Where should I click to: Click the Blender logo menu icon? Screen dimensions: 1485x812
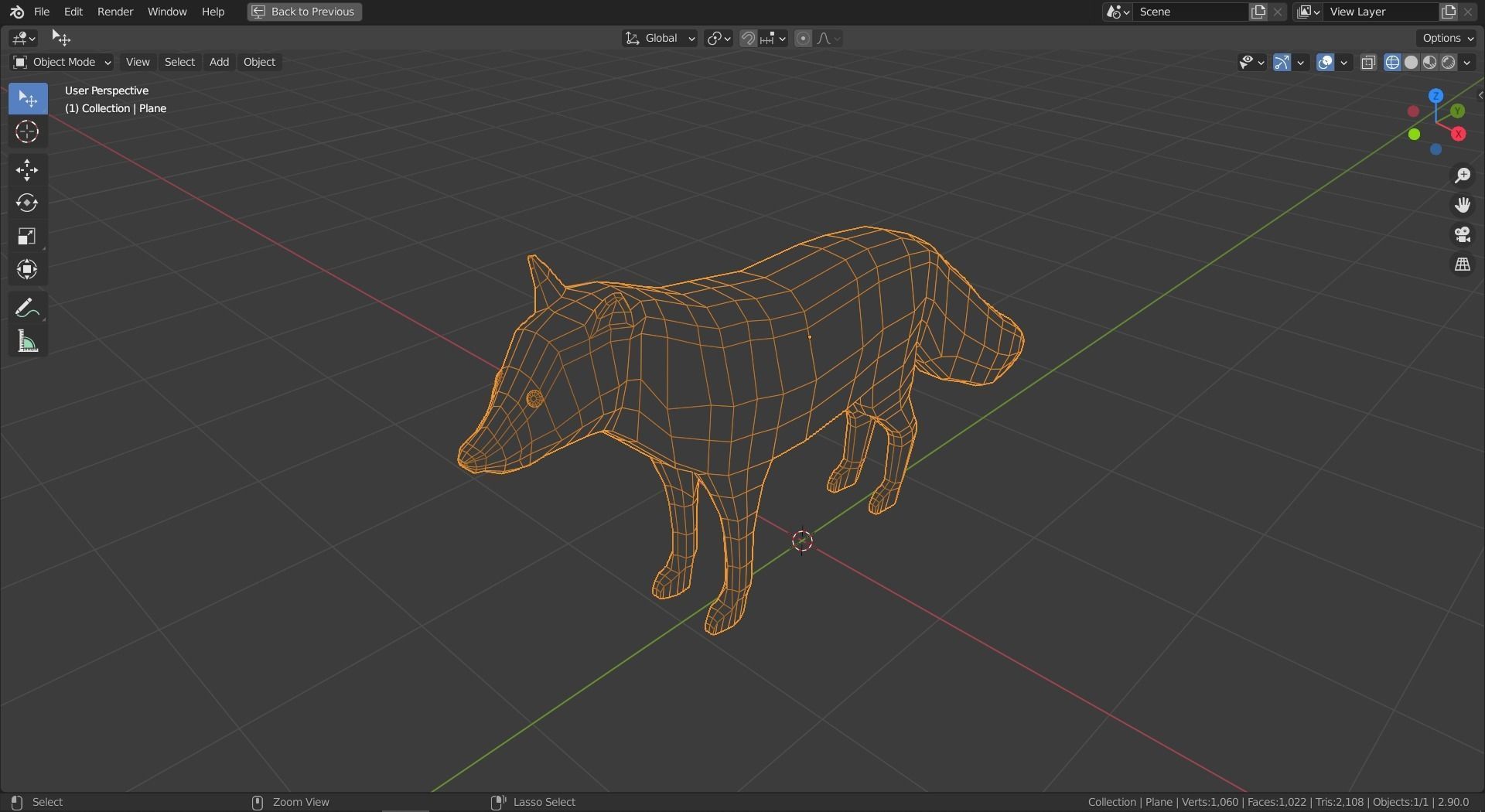[x=16, y=12]
